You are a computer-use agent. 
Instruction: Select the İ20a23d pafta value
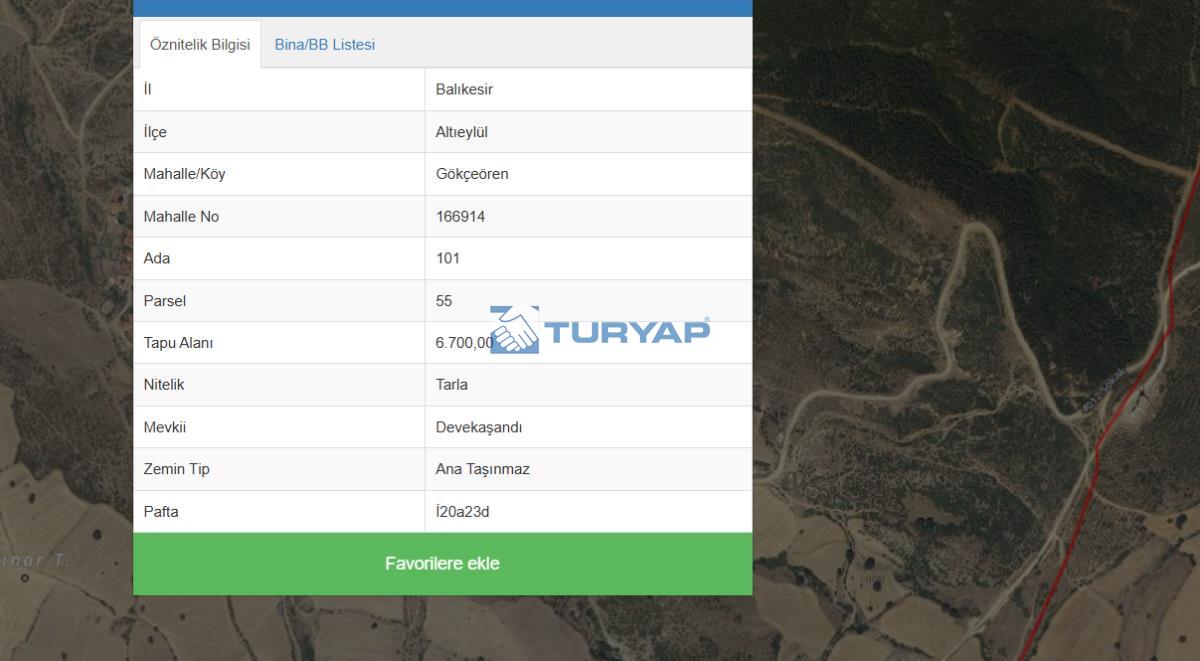pyautogui.click(x=463, y=512)
